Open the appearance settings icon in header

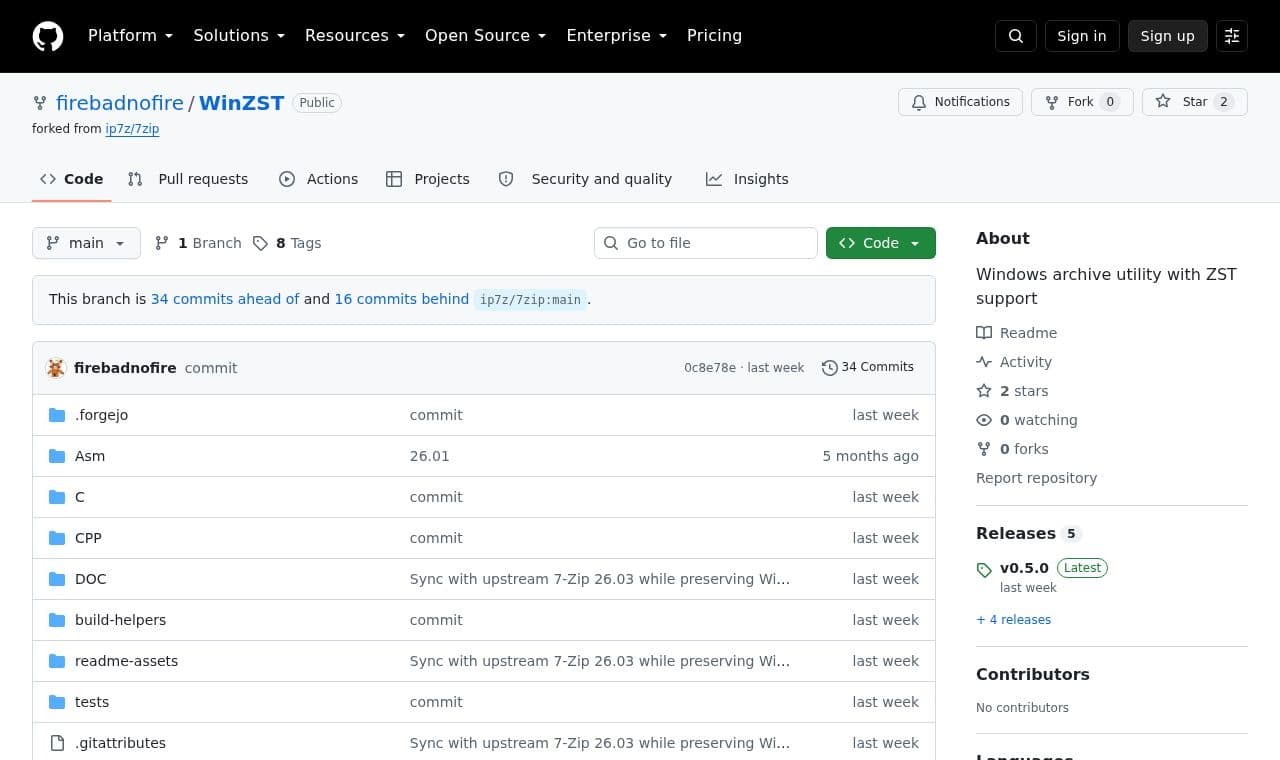point(1232,36)
